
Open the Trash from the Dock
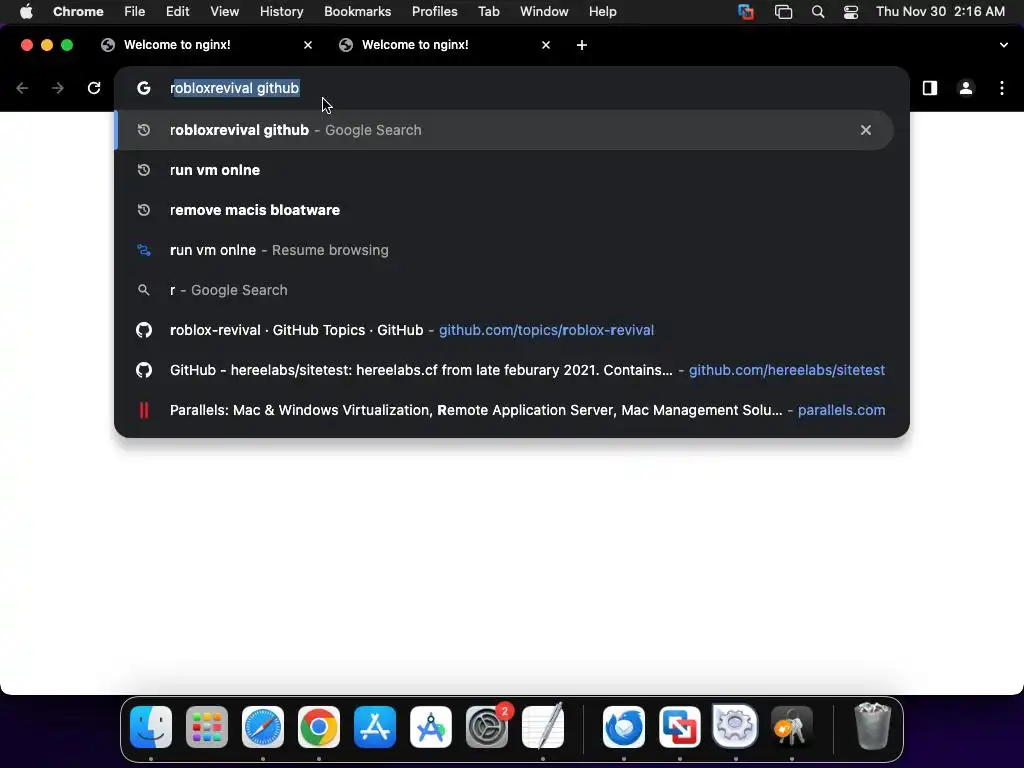tap(872, 727)
